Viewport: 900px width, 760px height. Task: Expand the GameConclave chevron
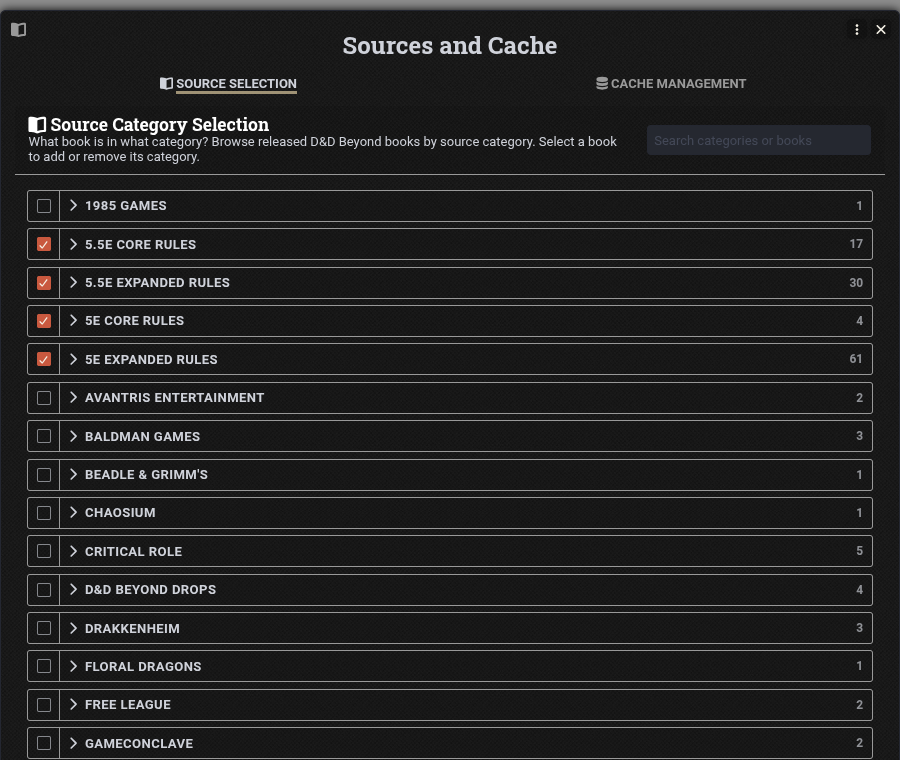point(73,743)
